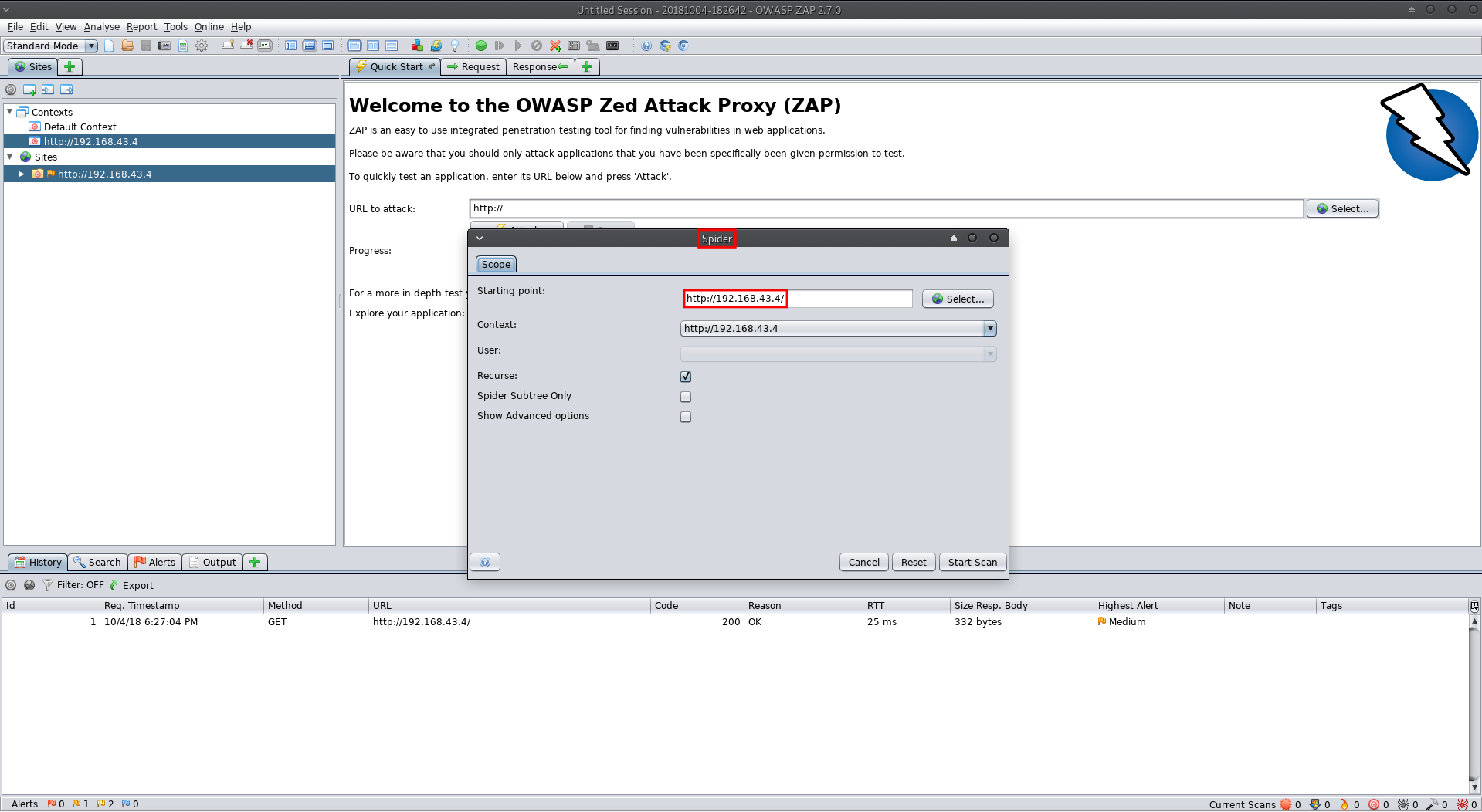Click the History table scrollbar down arrow
1482x812 pixels.
click(x=1474, y=787)
